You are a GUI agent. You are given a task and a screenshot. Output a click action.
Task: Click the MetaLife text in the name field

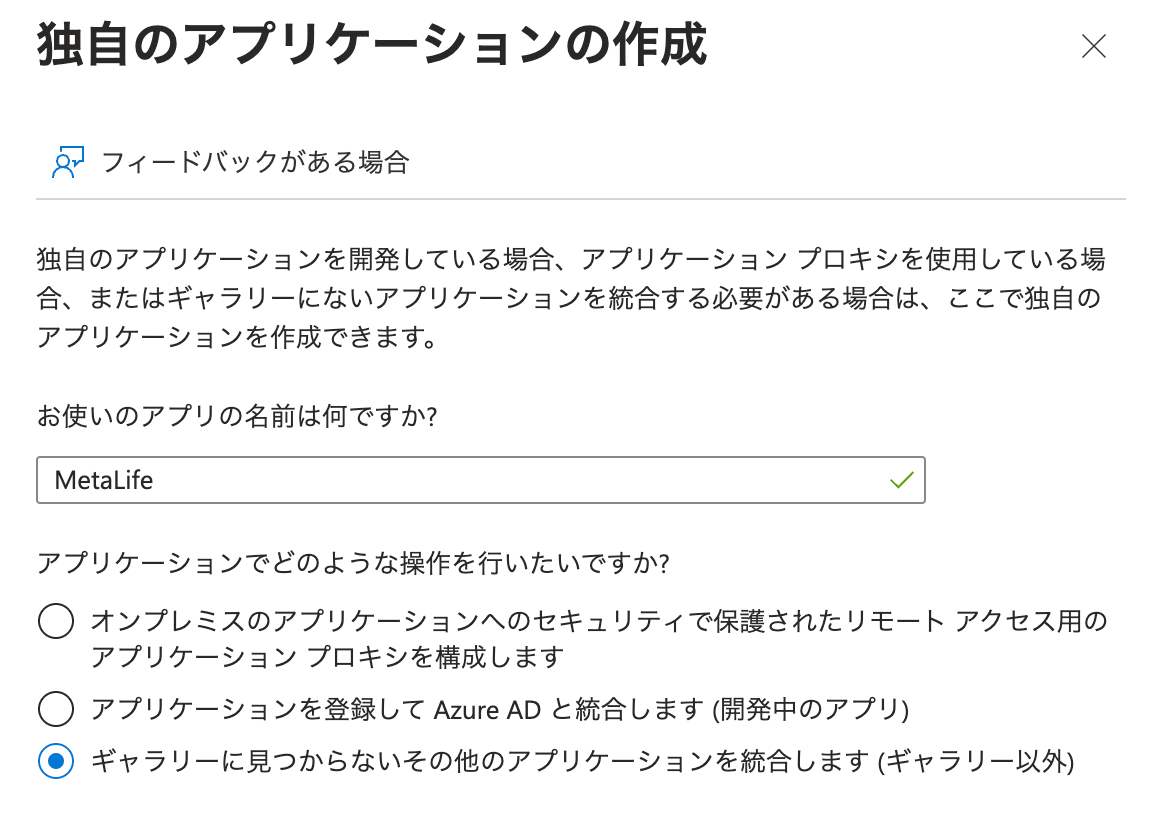click(104, 481)
